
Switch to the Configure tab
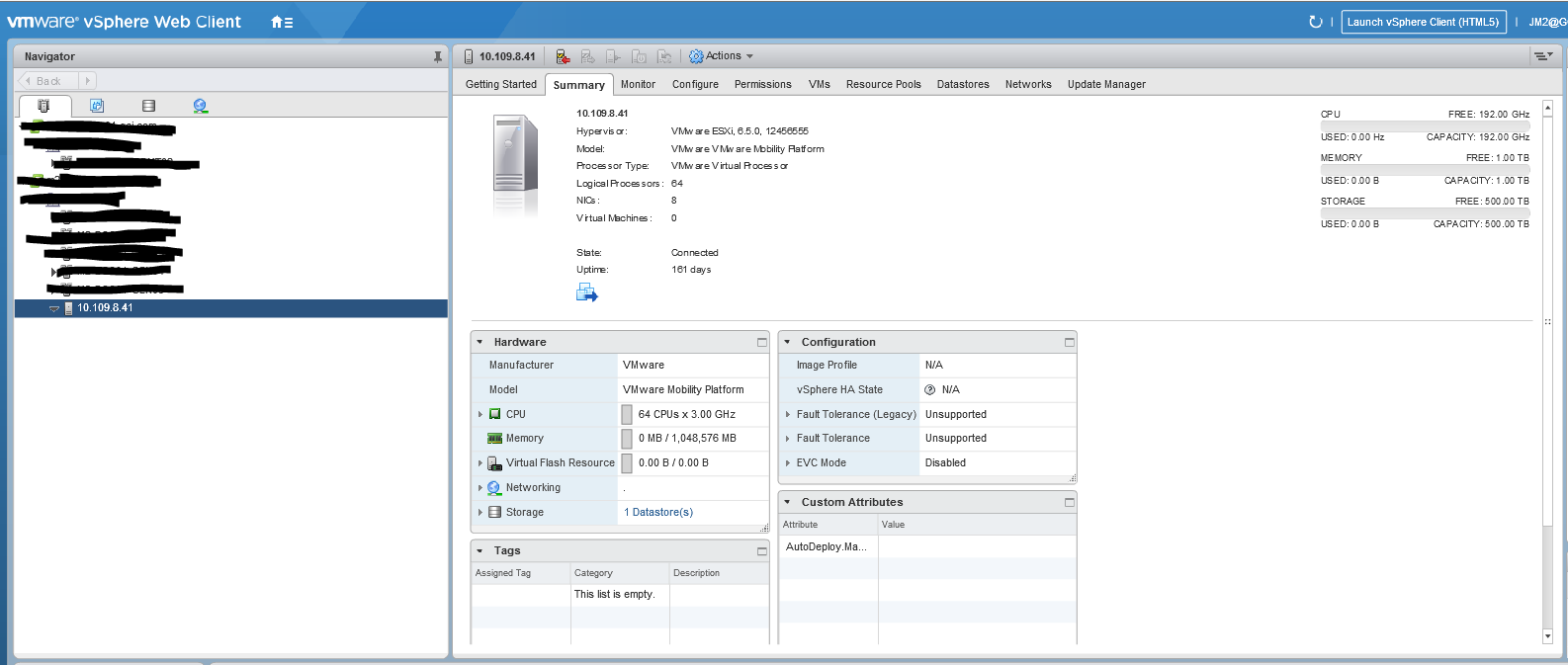(x=695, y=84)
